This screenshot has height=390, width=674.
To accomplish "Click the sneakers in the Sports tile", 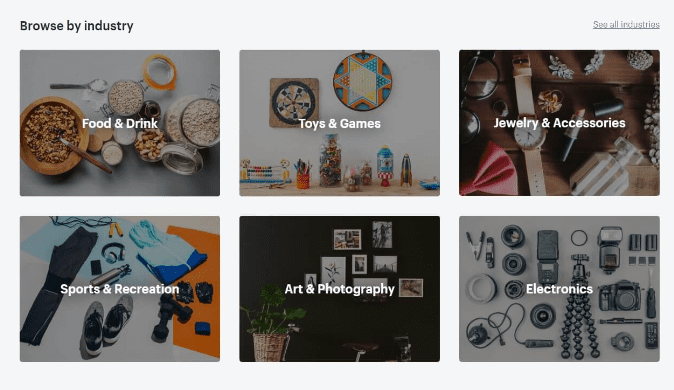I will coord(106,325).
